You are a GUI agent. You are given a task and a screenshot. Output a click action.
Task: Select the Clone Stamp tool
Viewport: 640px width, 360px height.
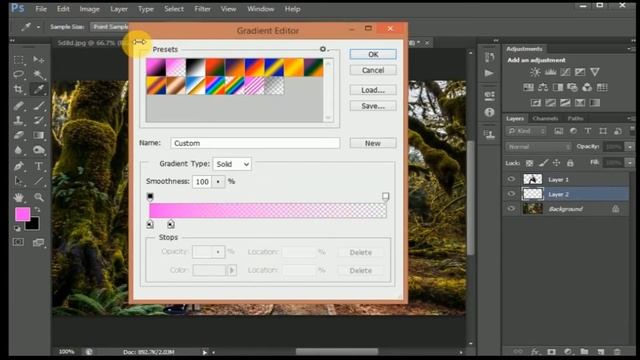[18, 120]
